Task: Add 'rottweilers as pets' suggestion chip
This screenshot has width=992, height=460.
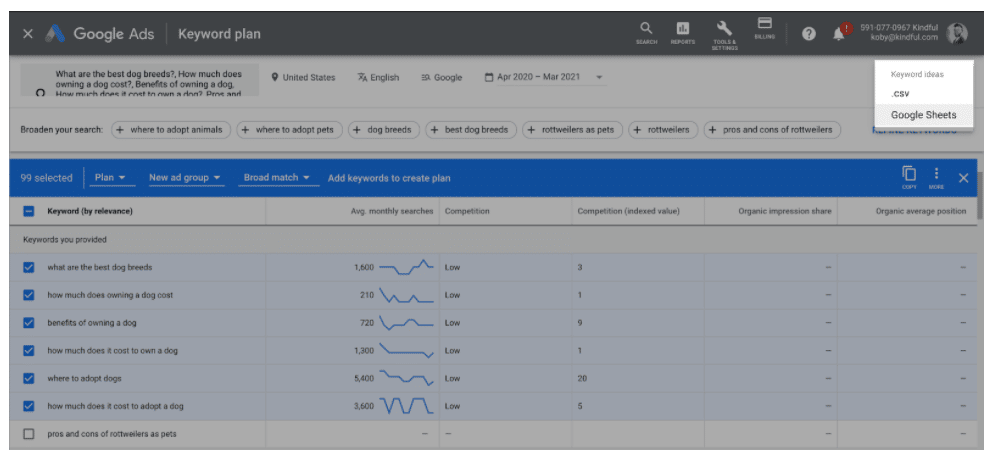Action: [573, 130]
